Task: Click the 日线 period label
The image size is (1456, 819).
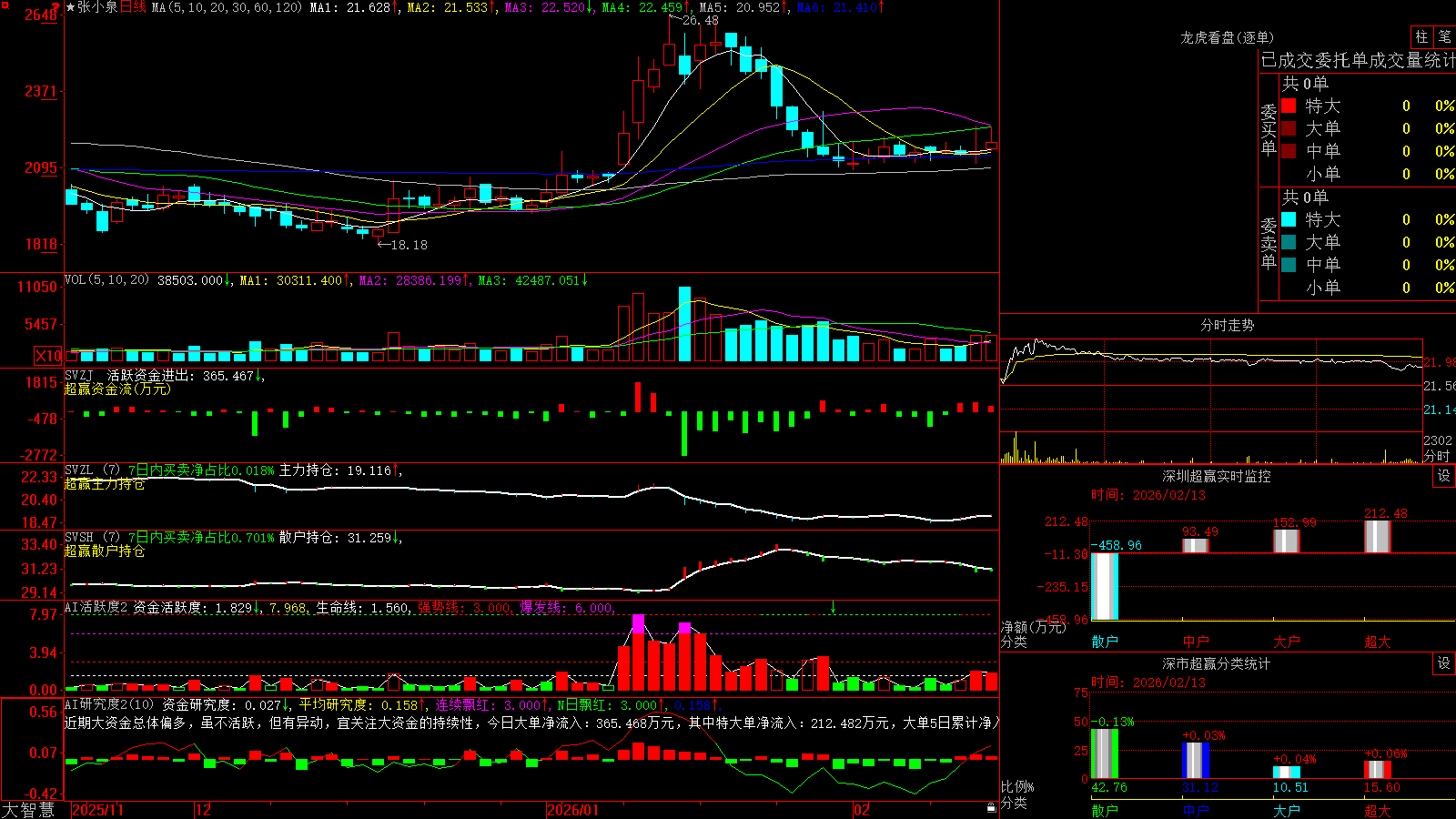Action: point(133,7)
